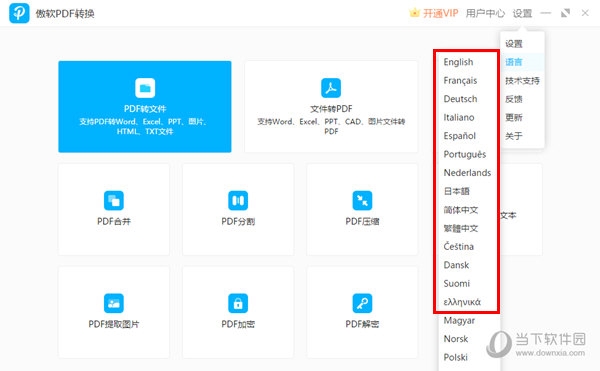Select Norsk language
The width and height of the screenshot is (600, 371).
pyautogui.click(x=456, y=339)
